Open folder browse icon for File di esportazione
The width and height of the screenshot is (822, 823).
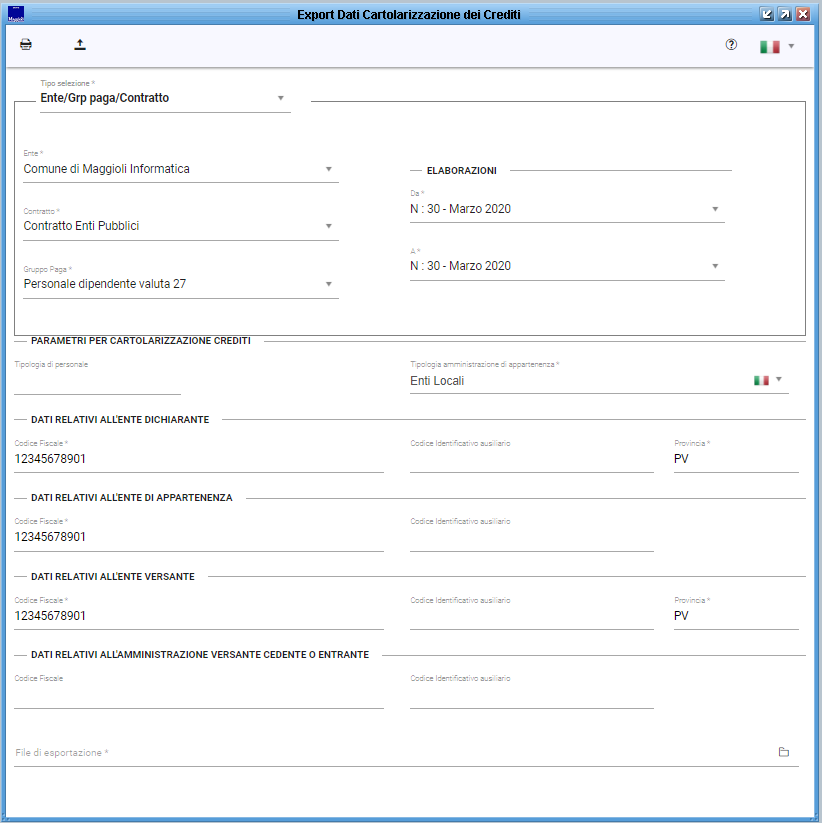(784, 752)
